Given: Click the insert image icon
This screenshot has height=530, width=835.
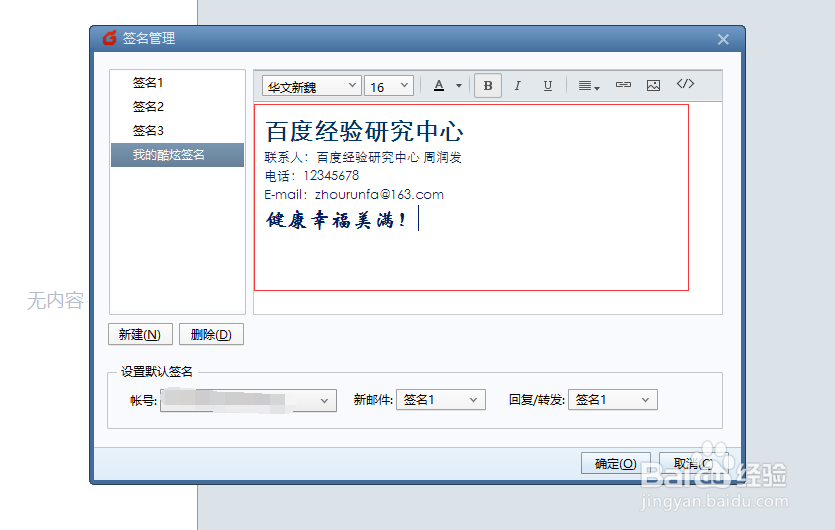Looking at the screenshot, I should 653,85.
